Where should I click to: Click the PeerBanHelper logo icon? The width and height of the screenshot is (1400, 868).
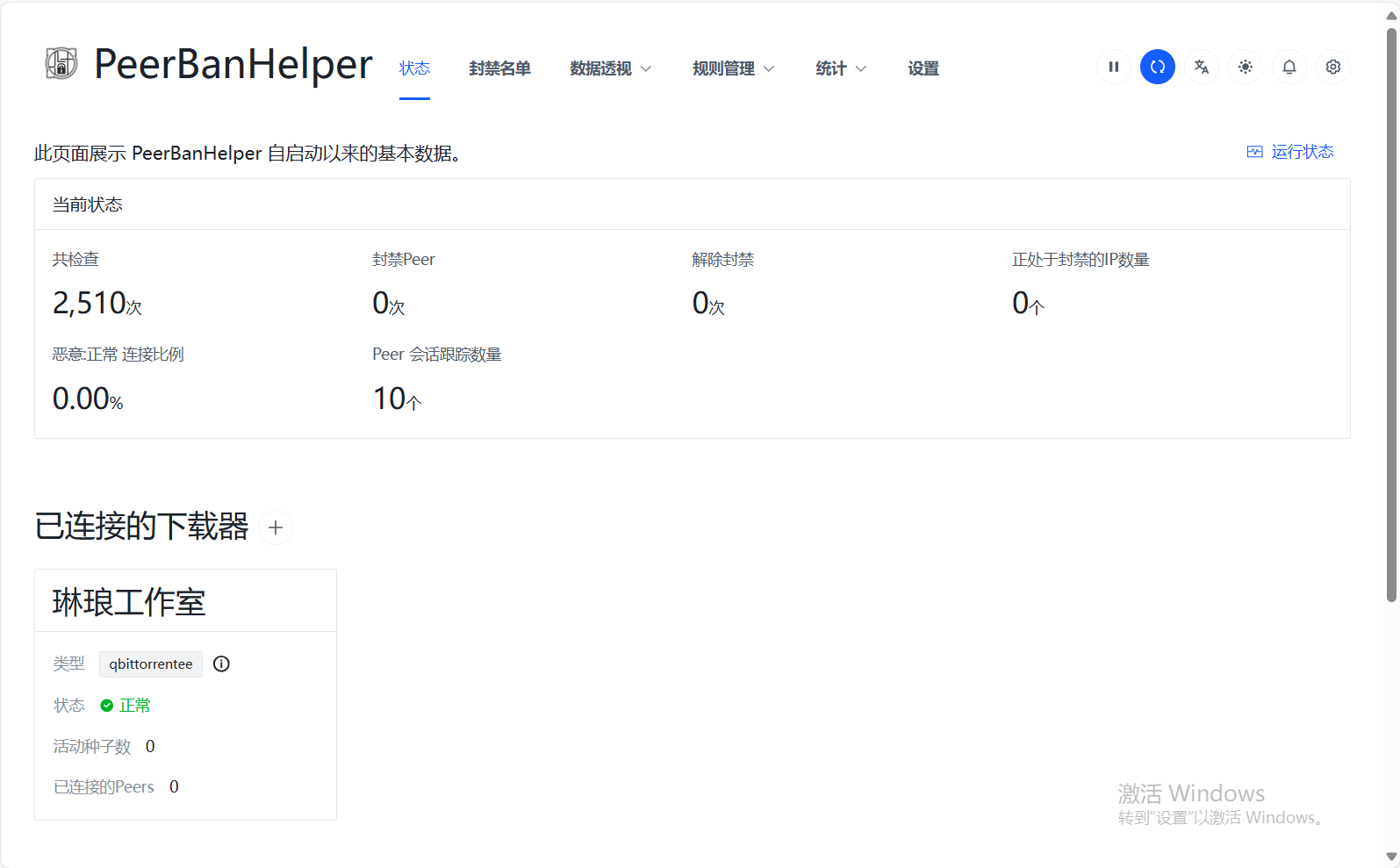(61, 63)
